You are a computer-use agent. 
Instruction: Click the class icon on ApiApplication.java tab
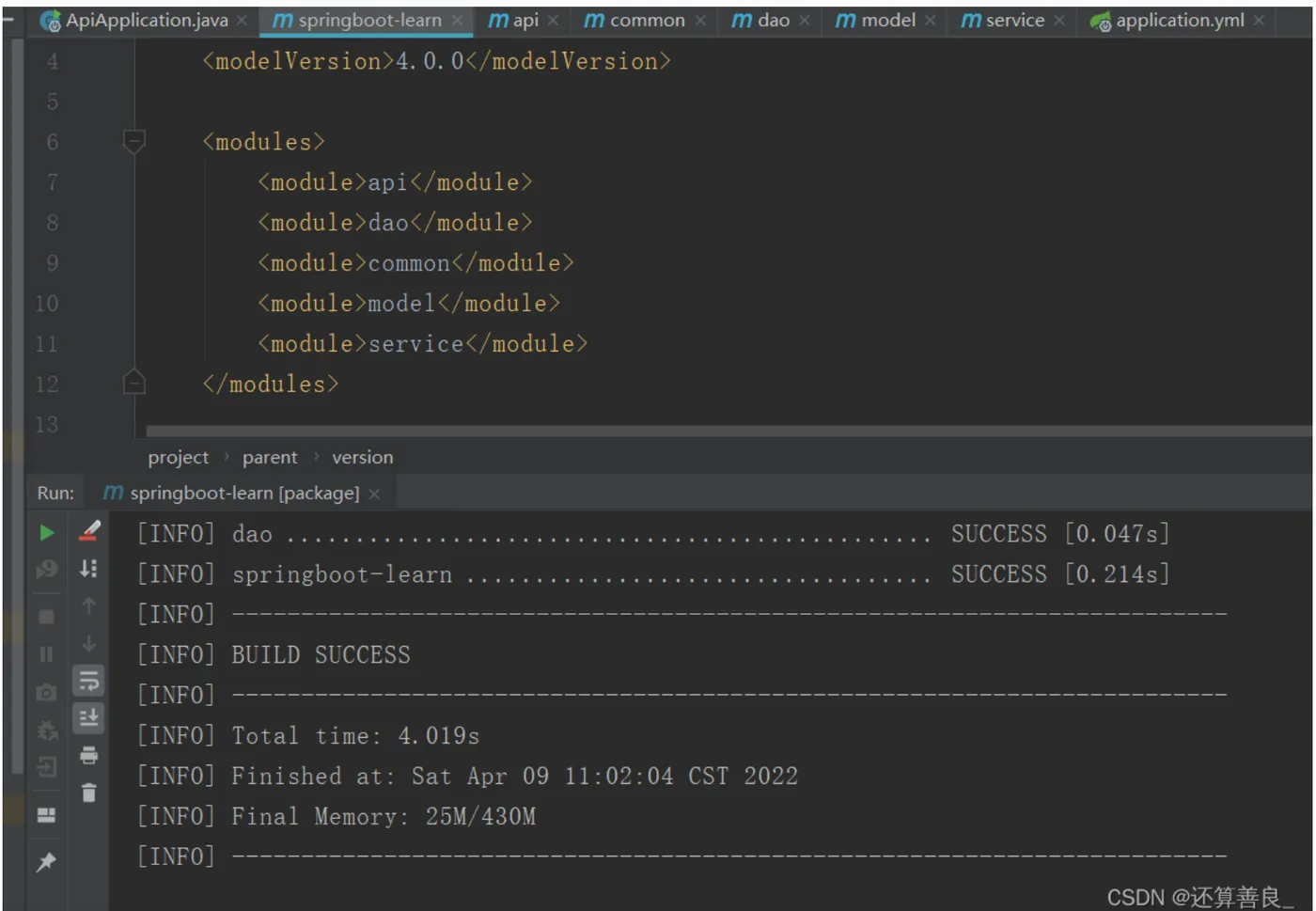pos(50,21)
